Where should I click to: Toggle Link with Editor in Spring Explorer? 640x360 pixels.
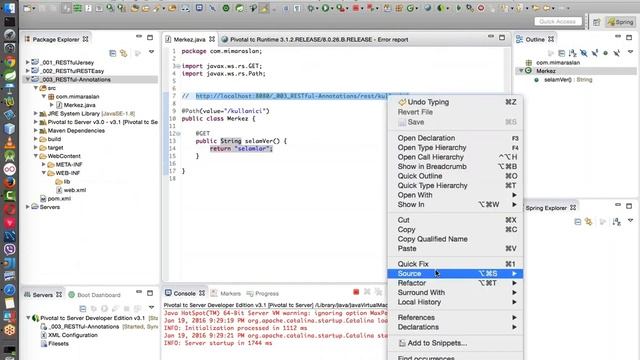pos(589,222)
